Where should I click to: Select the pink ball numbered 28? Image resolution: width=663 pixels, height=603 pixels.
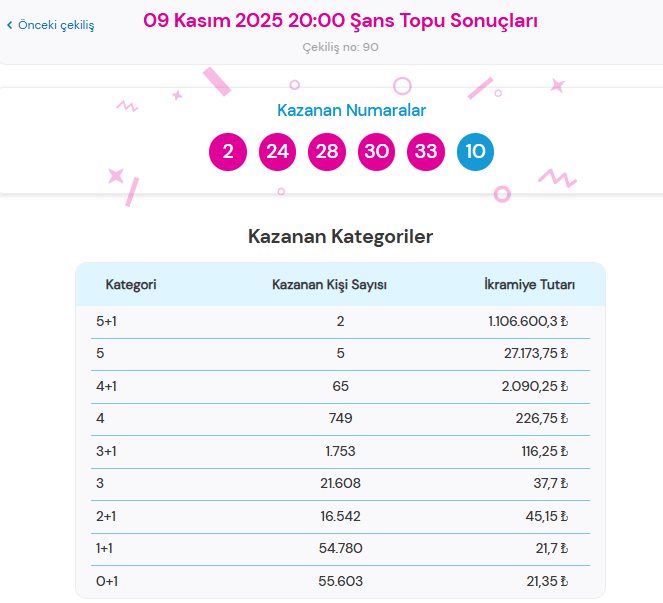[x=327, y=152]
